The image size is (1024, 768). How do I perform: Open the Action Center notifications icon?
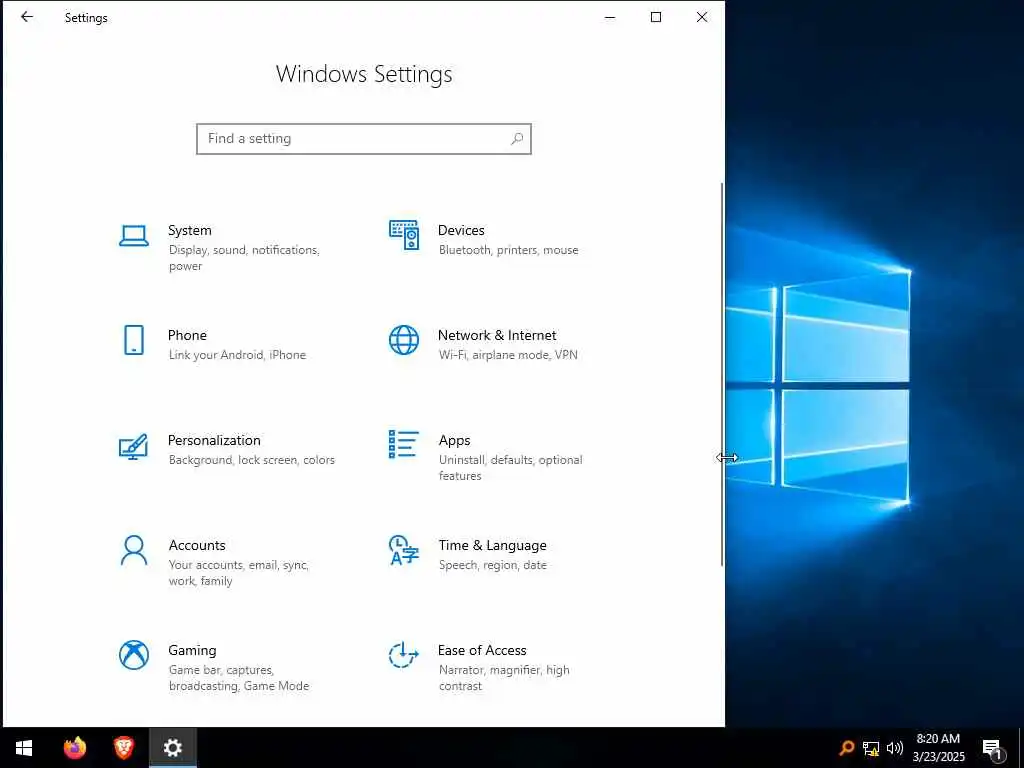click(993, 749)
